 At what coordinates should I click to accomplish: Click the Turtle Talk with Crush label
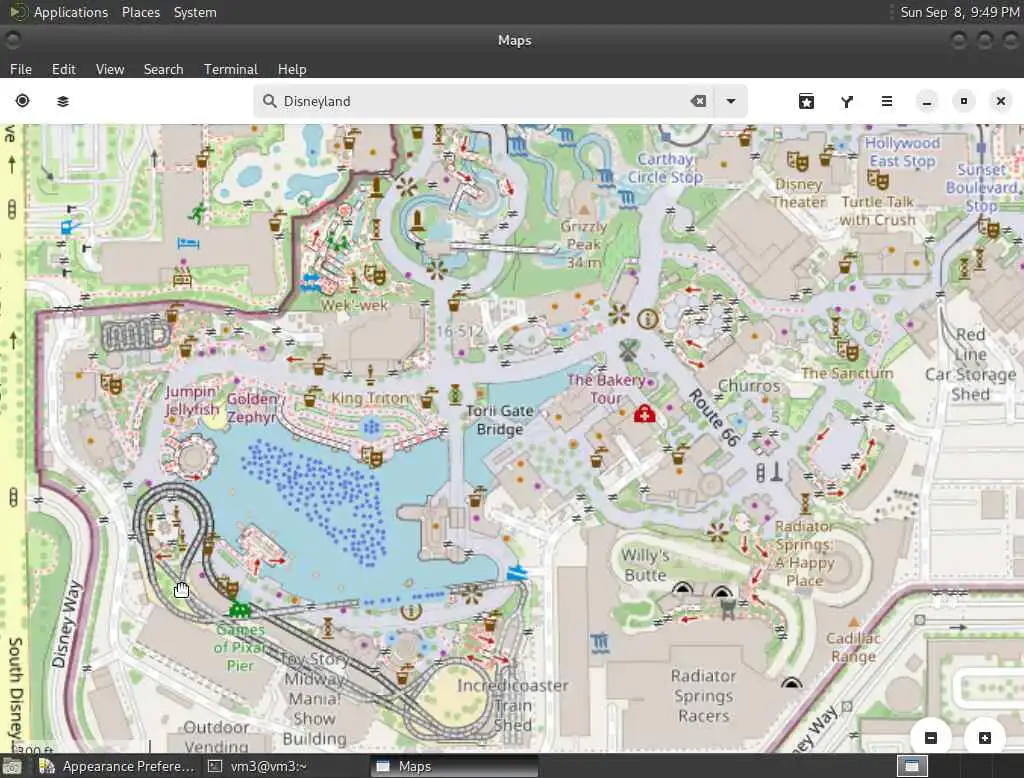click(x=878, y=210)
